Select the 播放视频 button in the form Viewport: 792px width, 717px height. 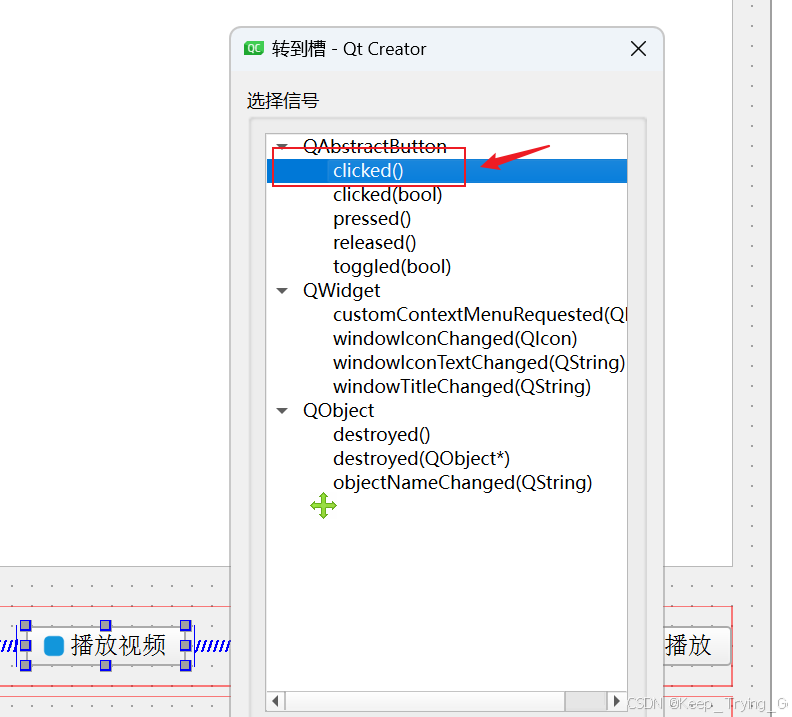click(106, 645)
